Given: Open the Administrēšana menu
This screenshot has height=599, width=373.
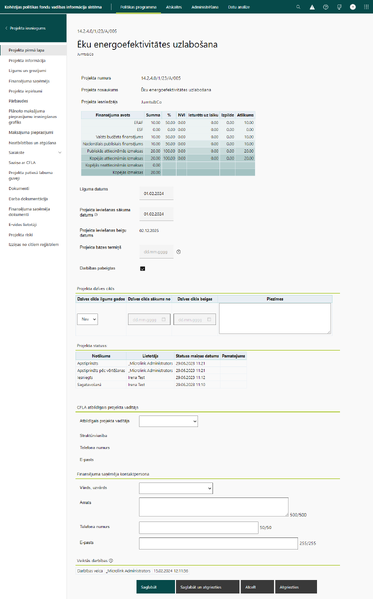Looking at the screenshot, I should pos(205,7).
